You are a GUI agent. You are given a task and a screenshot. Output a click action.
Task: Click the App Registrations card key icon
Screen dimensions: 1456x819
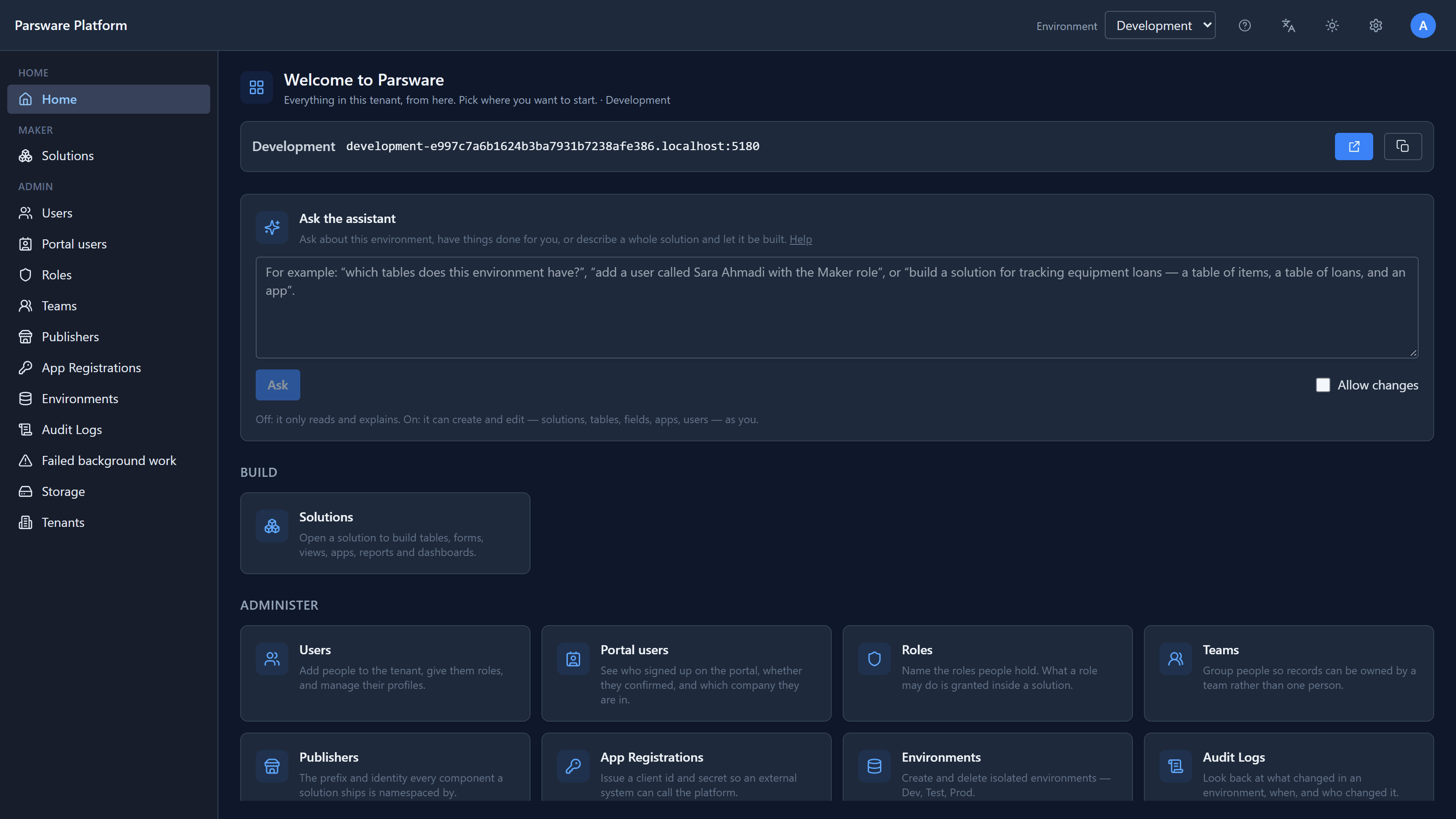(x=573, y=766)
